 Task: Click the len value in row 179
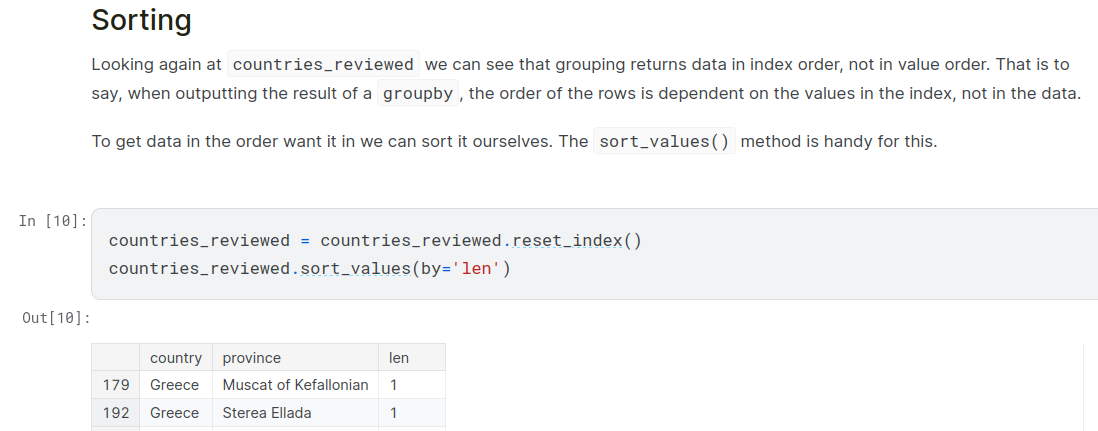point(394,385)
